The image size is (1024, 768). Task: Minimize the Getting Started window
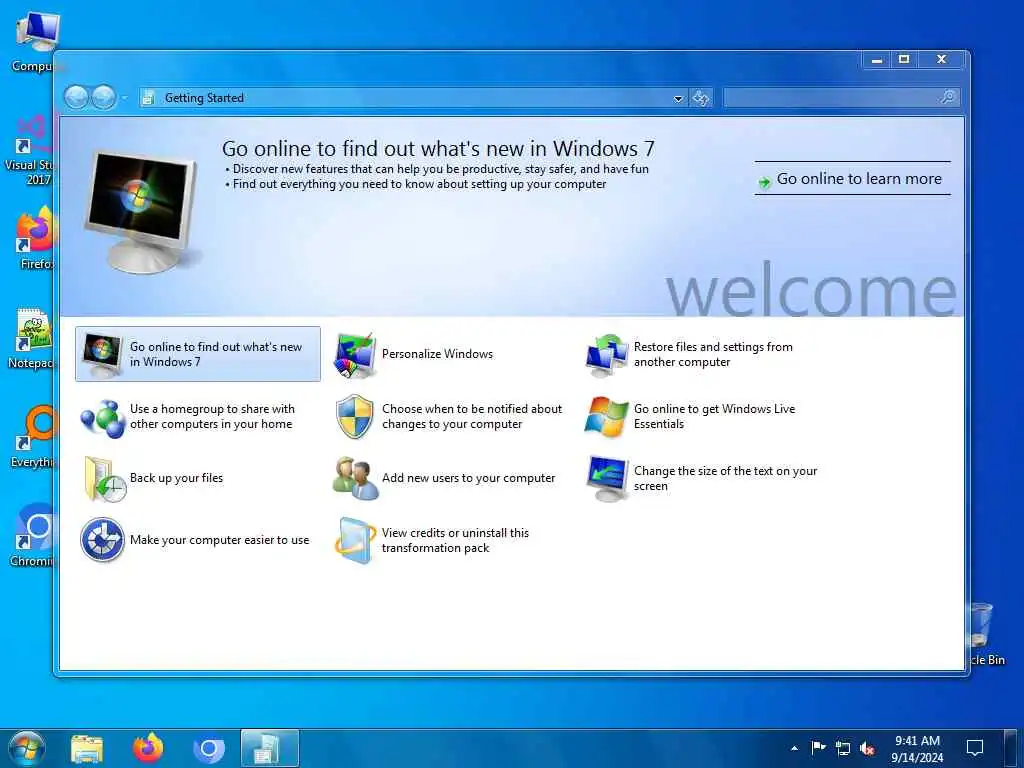click(x=877, y=59)
